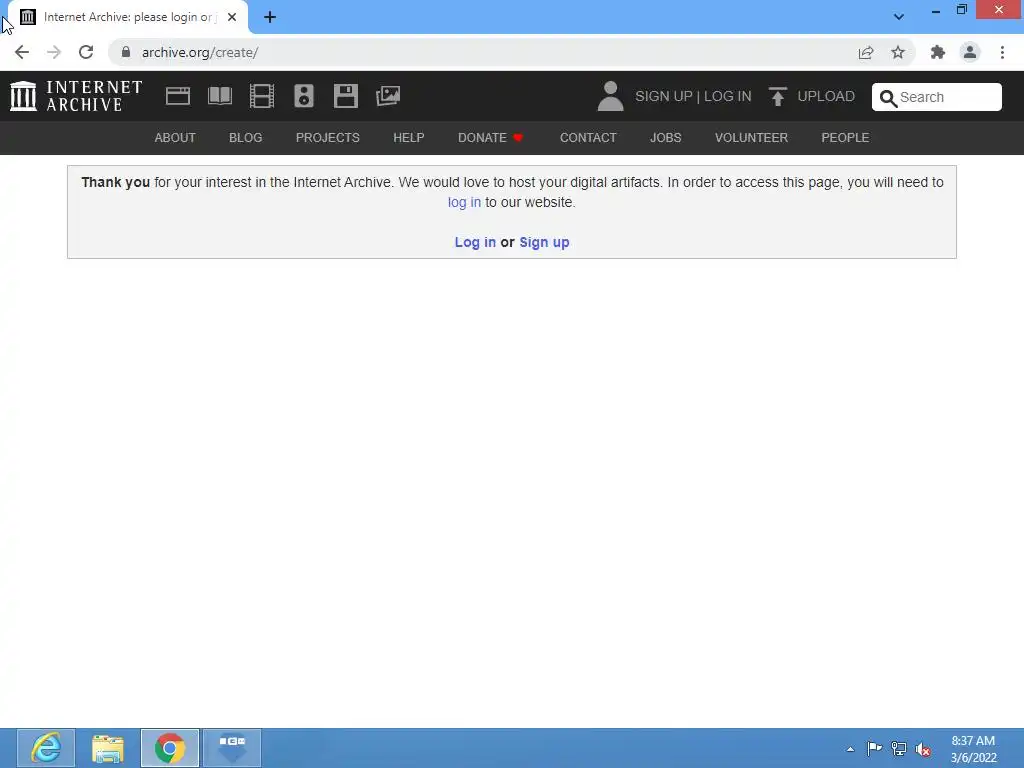1024x768 pixels.
Task: Open the Web (Wayback) icon in navbar
Action: point(178,96)
